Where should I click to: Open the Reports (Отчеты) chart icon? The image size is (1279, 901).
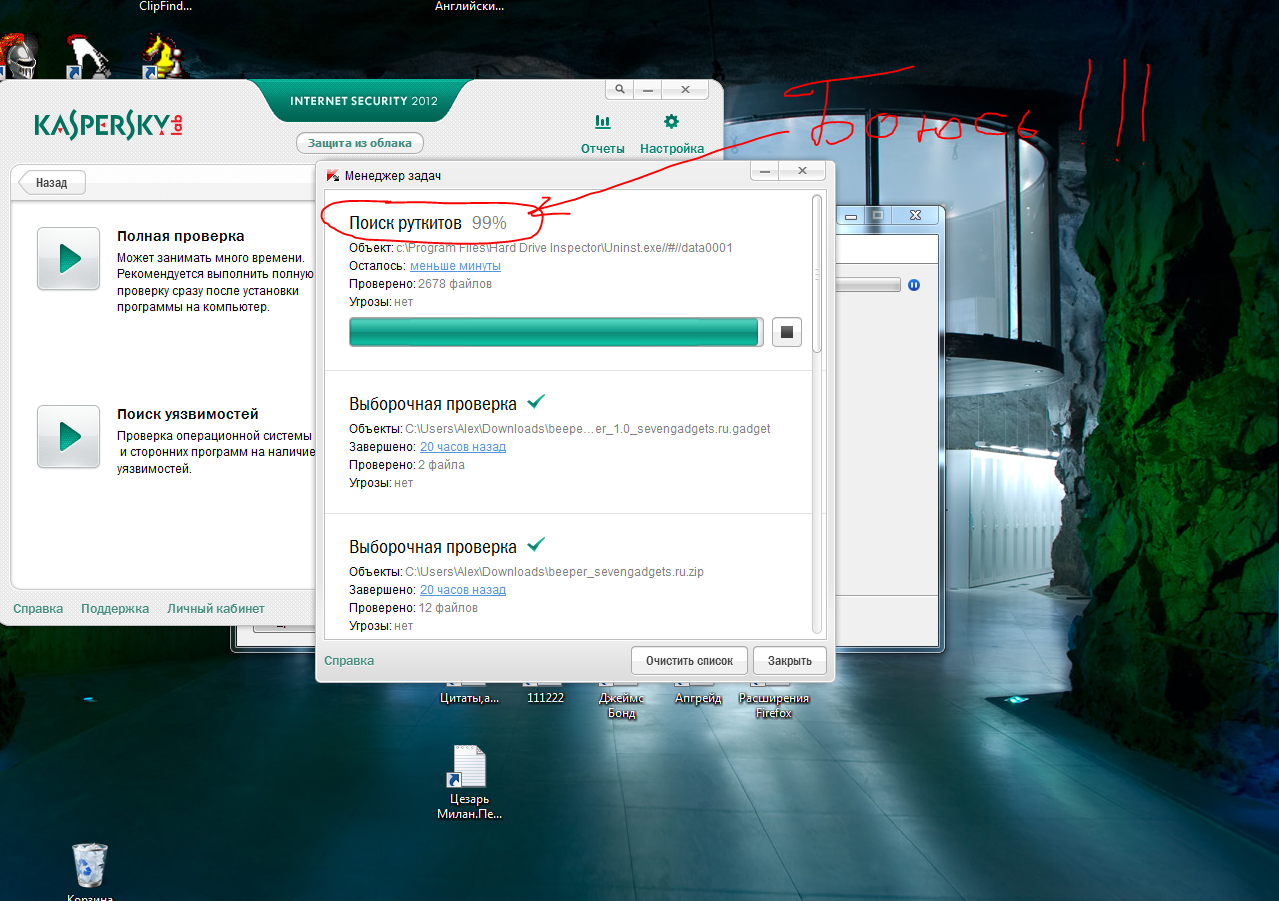click(603, 122)
